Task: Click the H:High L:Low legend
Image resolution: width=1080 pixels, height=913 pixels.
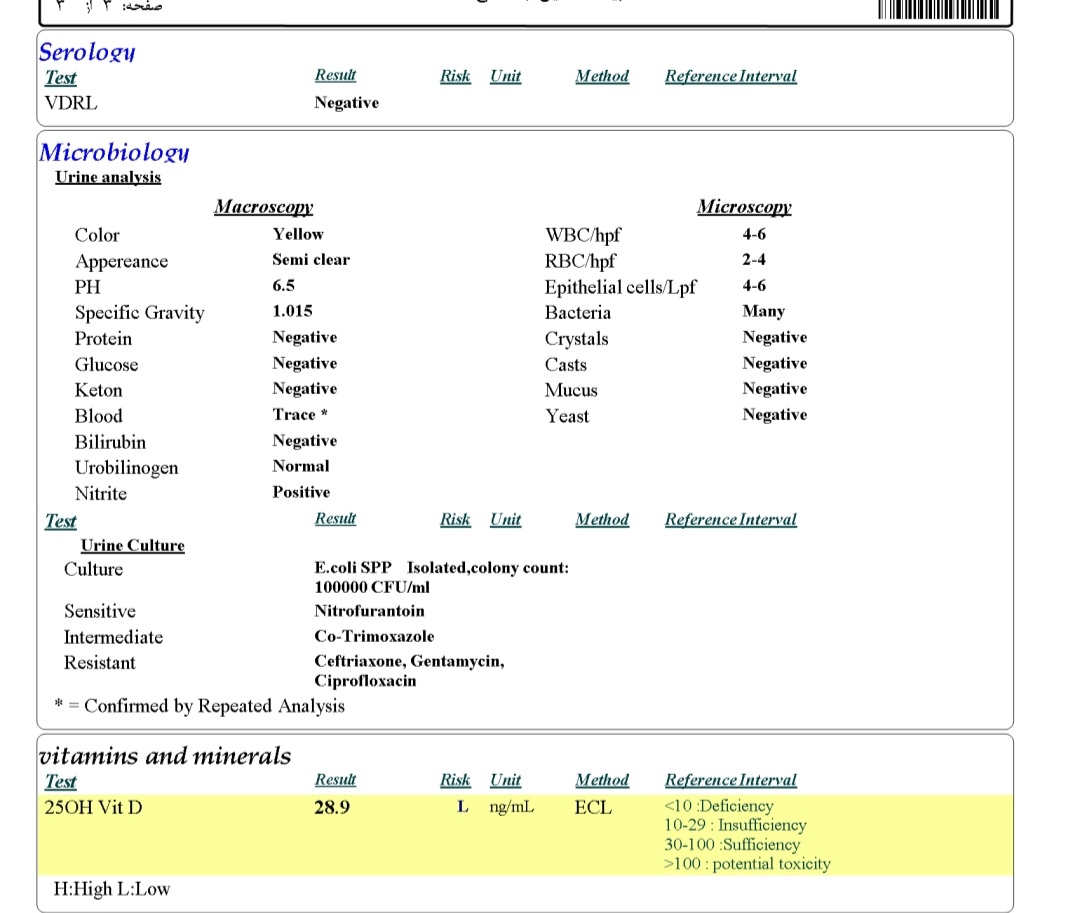Action: [112, 889]
